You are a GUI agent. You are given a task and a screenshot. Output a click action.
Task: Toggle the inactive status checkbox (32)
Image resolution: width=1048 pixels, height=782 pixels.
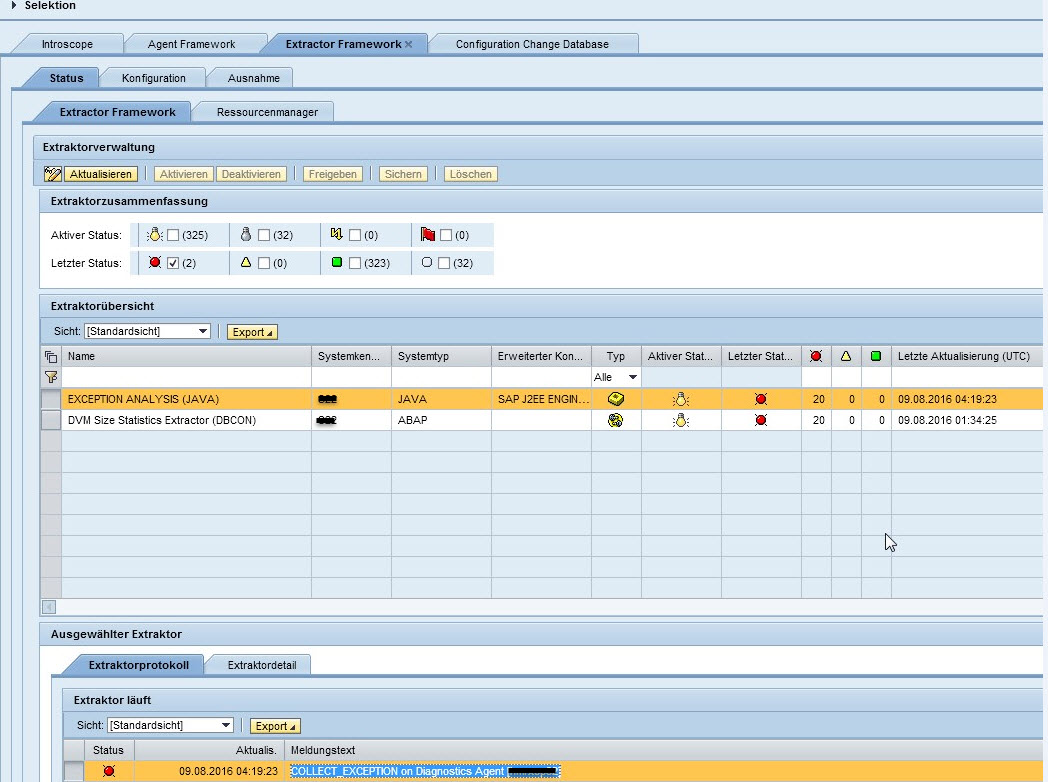pyautogui.click(x=264, y=235)
